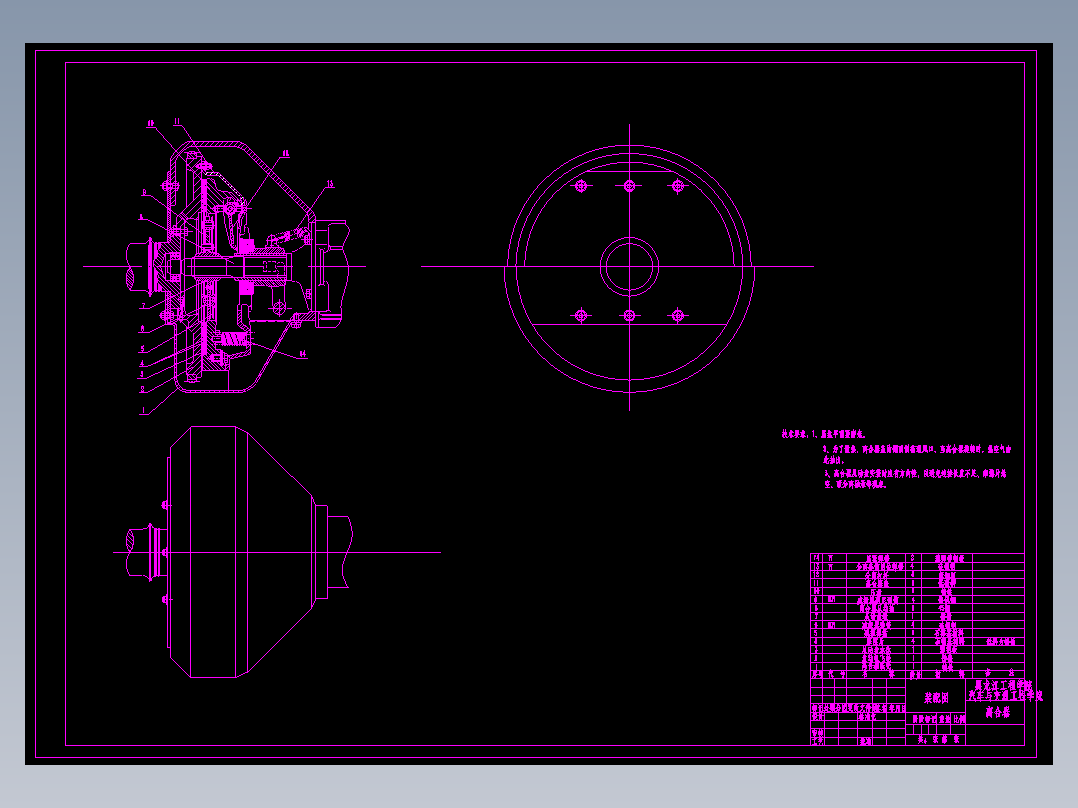Select the 离合器 drawing name text

pyautogui.click(x=998, y=713)
